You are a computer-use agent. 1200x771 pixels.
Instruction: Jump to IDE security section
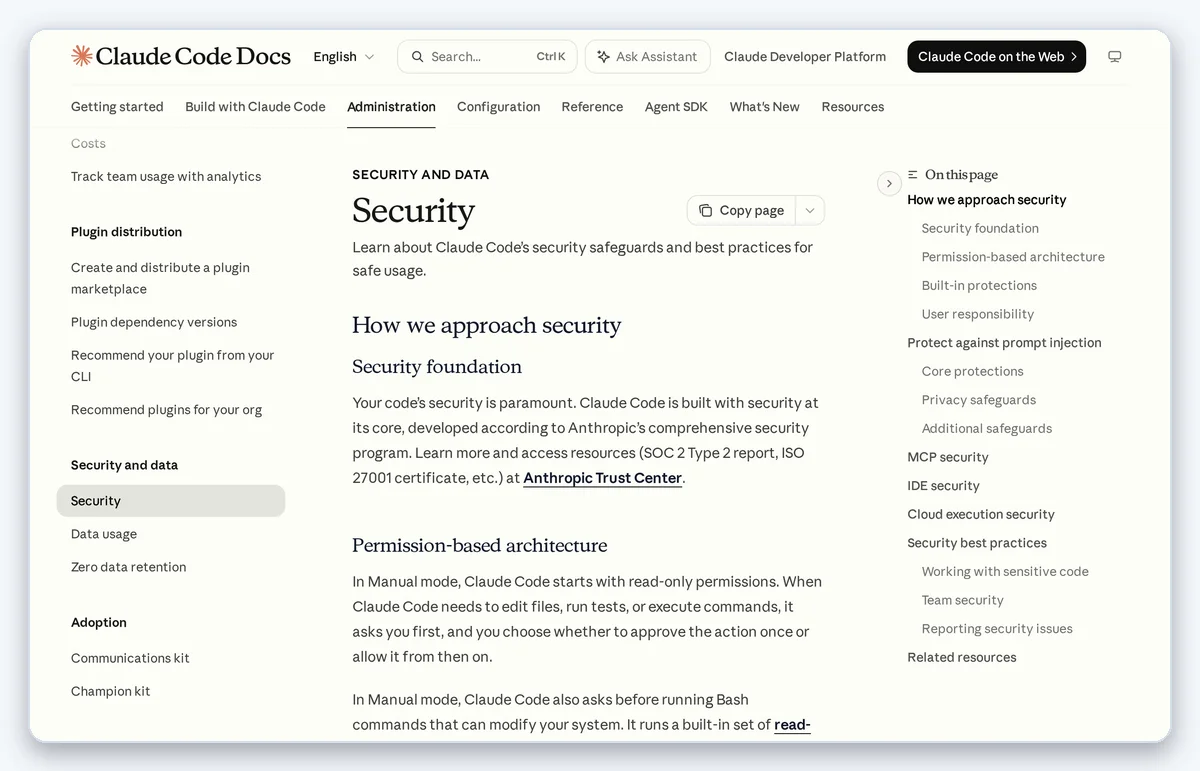[x=943, y=486]
